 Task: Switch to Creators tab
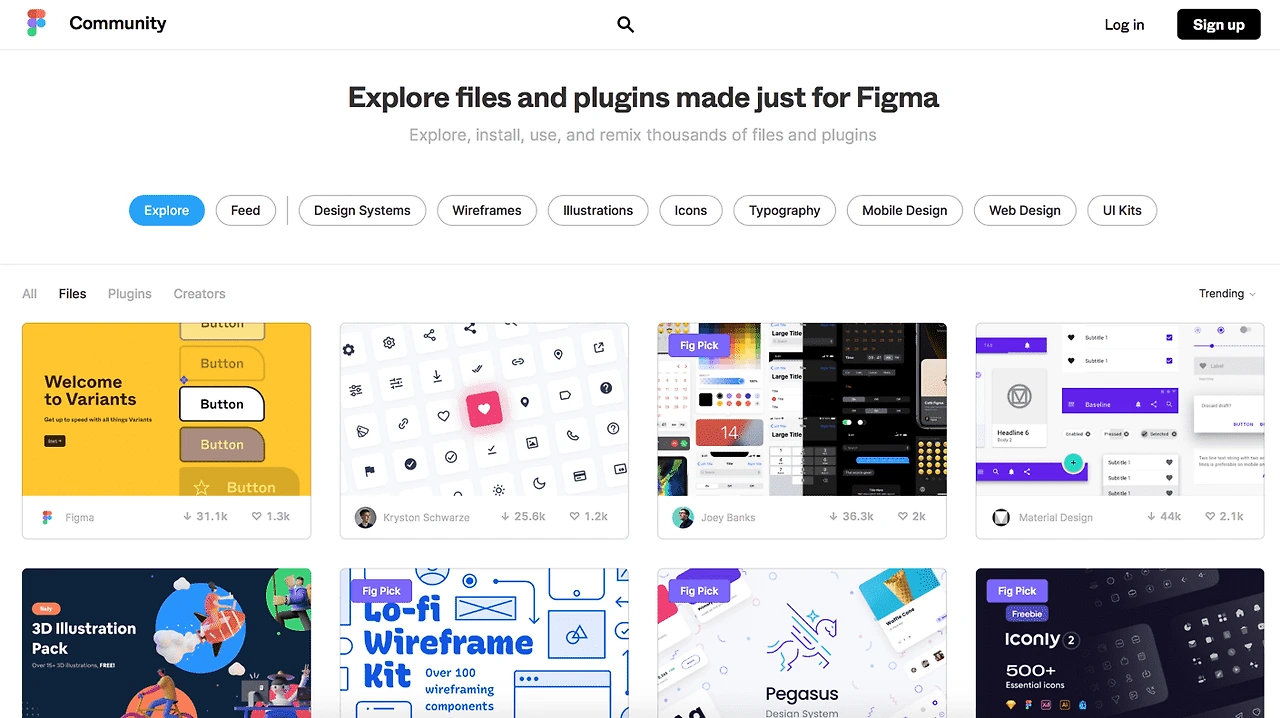pos(200,293)
